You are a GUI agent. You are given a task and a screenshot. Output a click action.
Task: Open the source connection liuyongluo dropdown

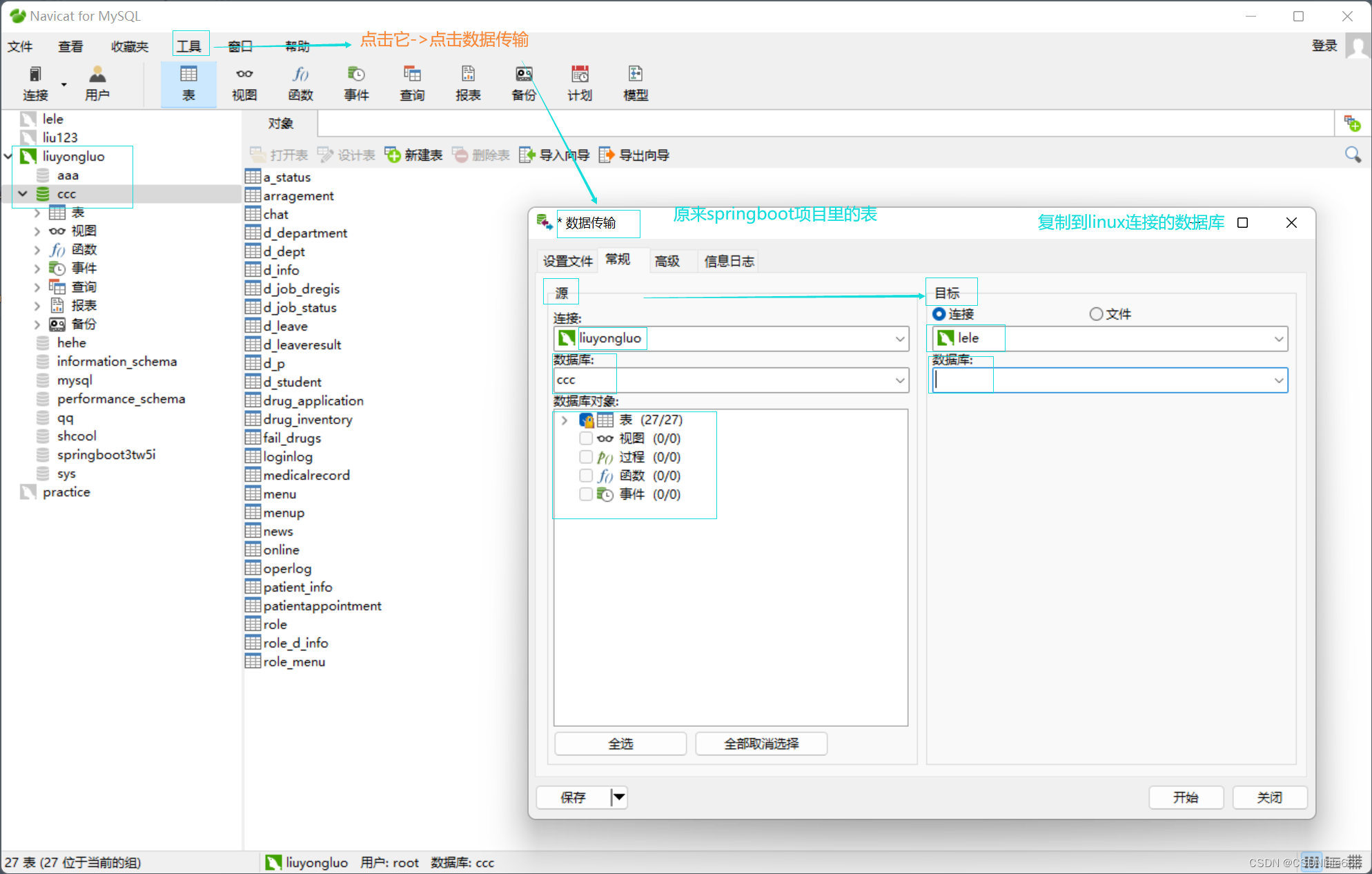[899, 339]
